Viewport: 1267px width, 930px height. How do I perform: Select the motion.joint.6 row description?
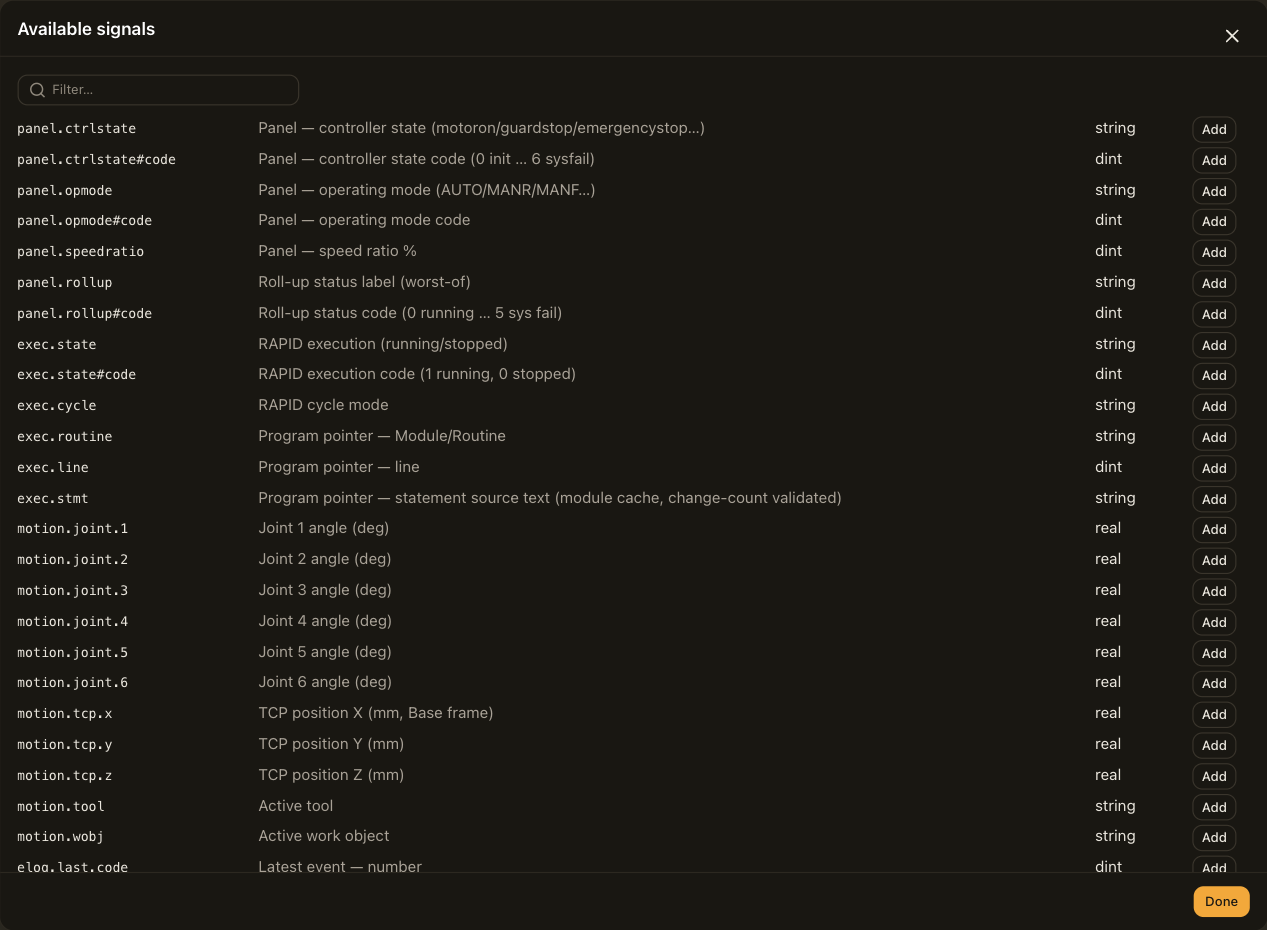[325, 682]
